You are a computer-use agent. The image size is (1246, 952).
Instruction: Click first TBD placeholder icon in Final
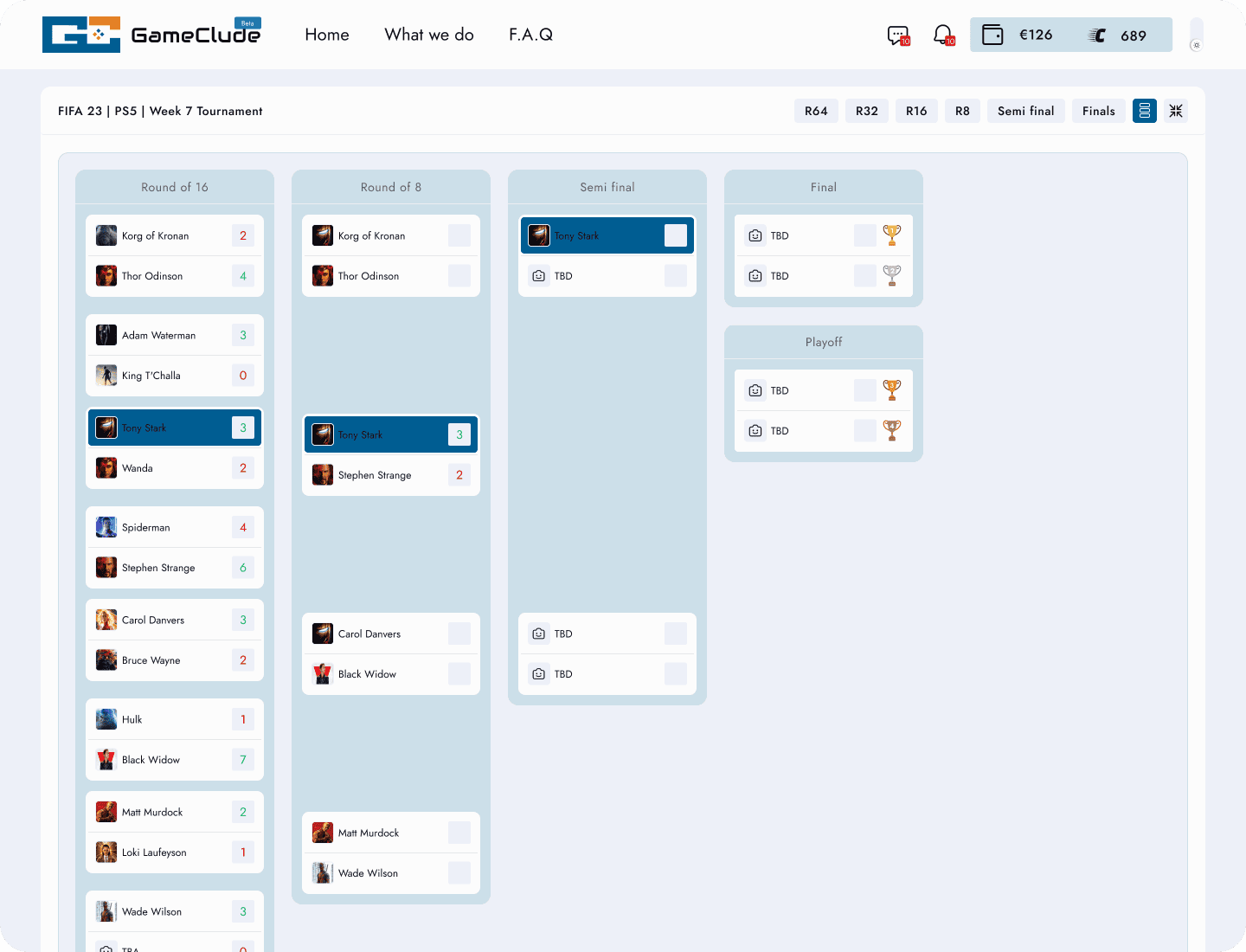click(x=755, y=235)
